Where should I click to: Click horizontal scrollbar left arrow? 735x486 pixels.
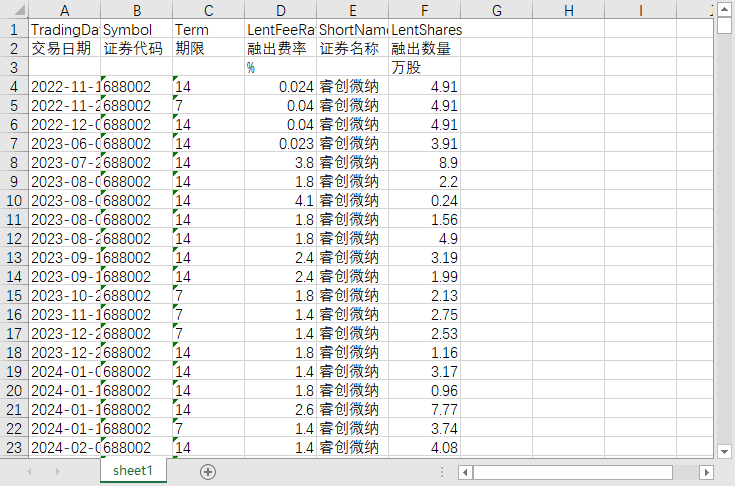465,472
